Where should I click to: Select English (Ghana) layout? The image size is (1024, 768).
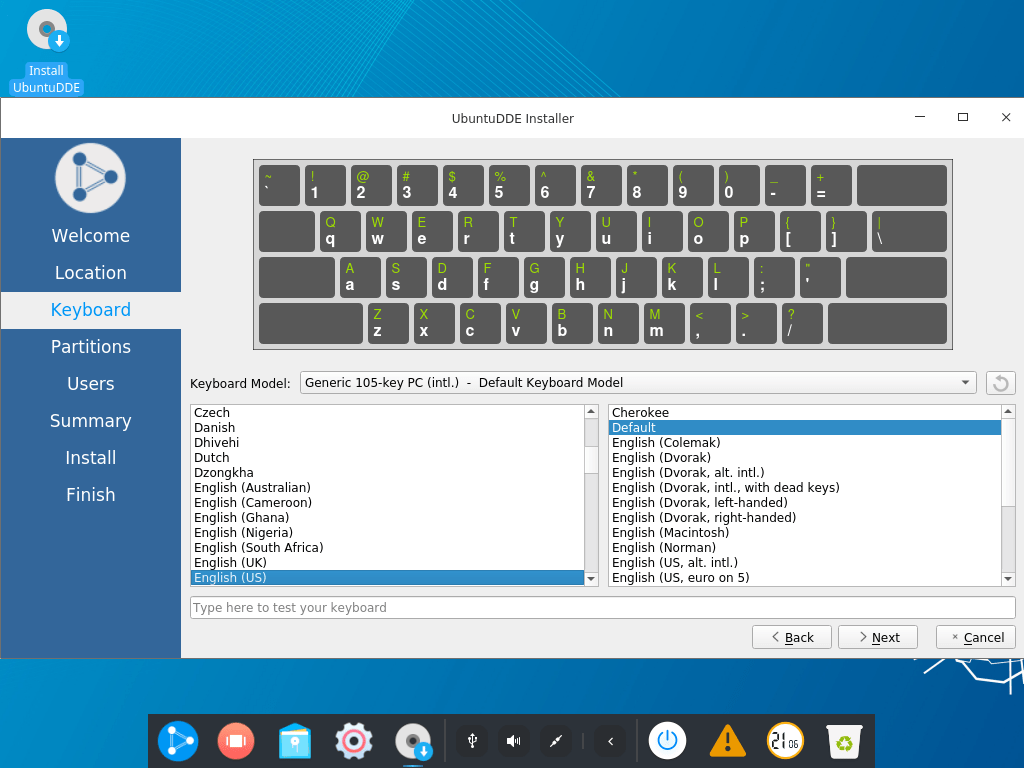387,518
